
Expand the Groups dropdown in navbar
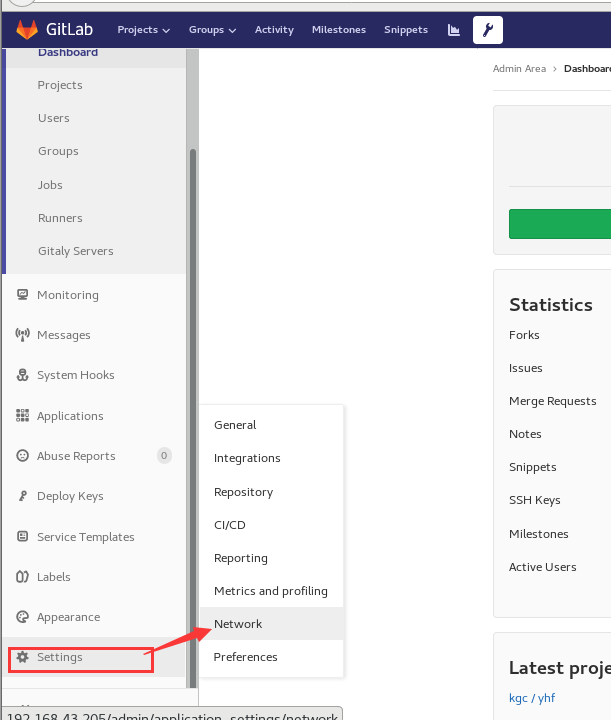212,30
